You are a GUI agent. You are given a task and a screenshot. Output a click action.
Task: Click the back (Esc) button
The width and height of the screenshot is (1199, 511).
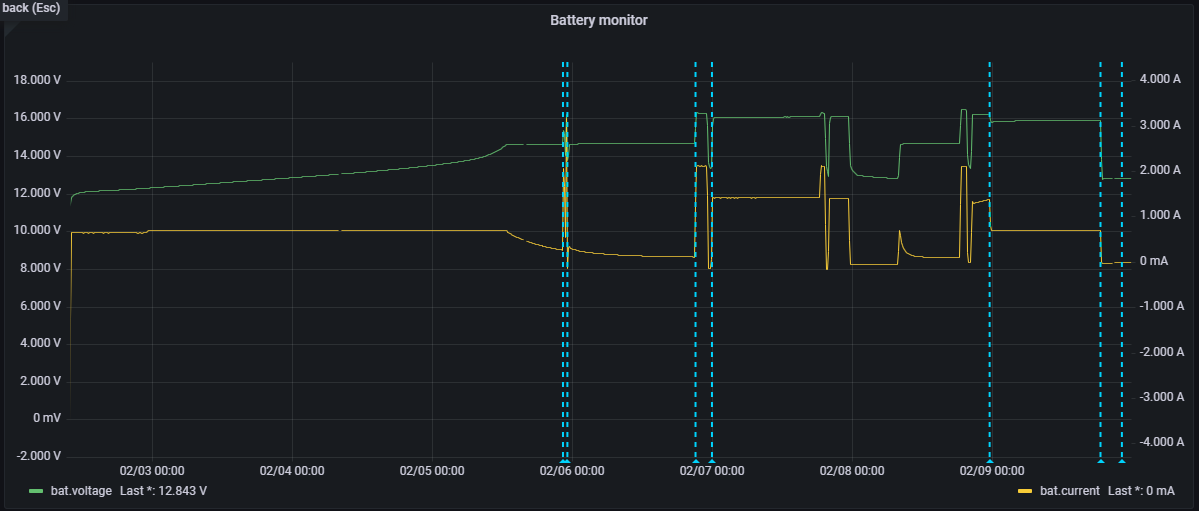coord(32,8)
